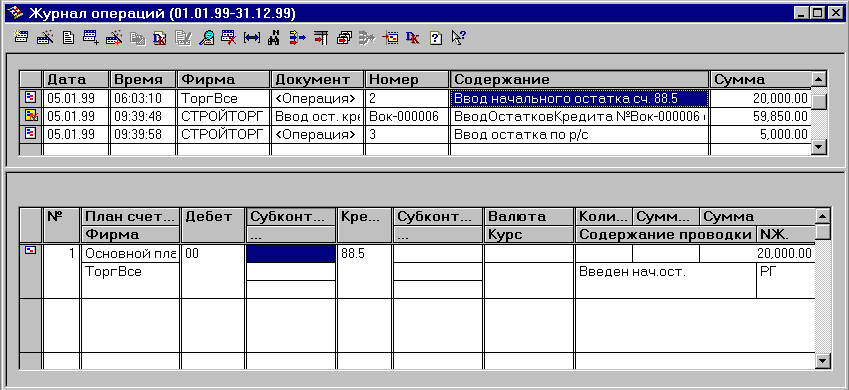Image resolution: width=849 pixels, height=390 pixels.
Task: Click the Дебет header in postings table
Action: pos(213,225)
